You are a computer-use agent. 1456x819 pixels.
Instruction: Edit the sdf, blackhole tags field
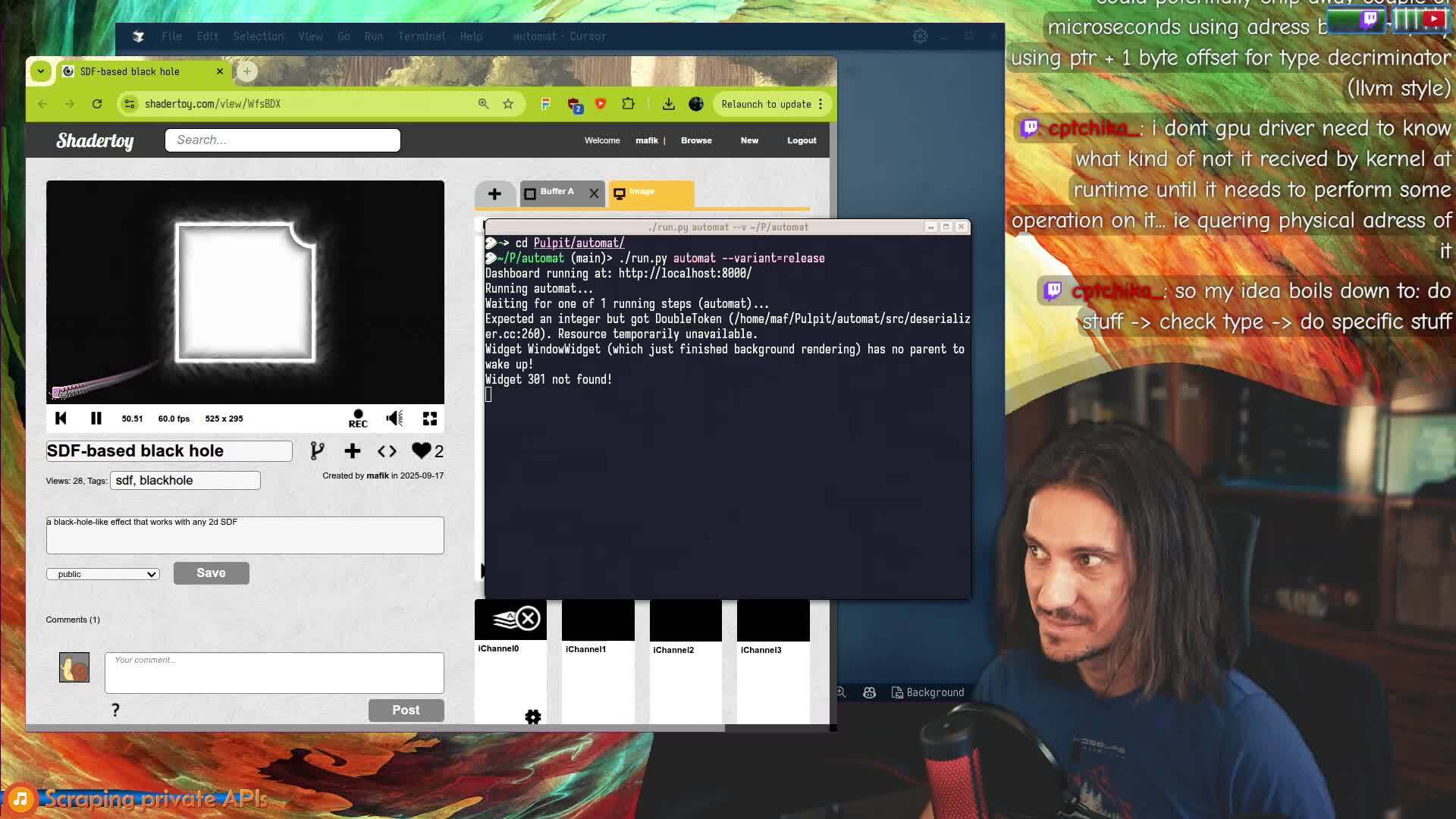click(x=184, y=480)
